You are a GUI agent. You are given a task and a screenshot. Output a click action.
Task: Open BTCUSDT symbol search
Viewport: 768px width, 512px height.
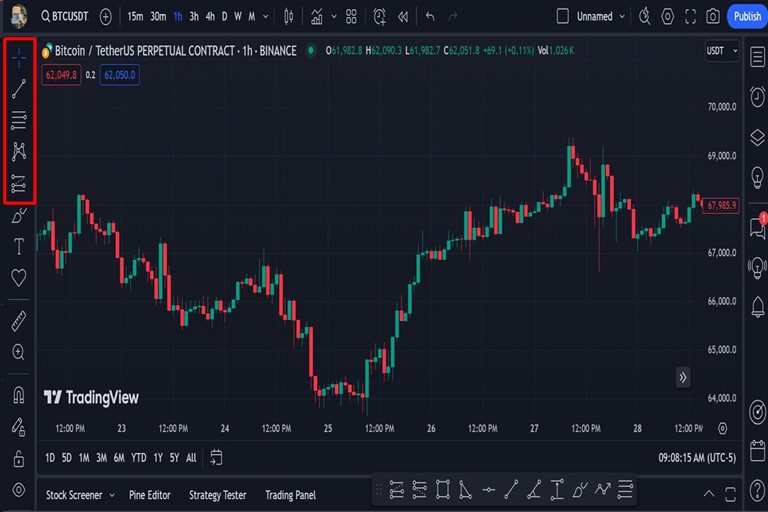[65, 17]
